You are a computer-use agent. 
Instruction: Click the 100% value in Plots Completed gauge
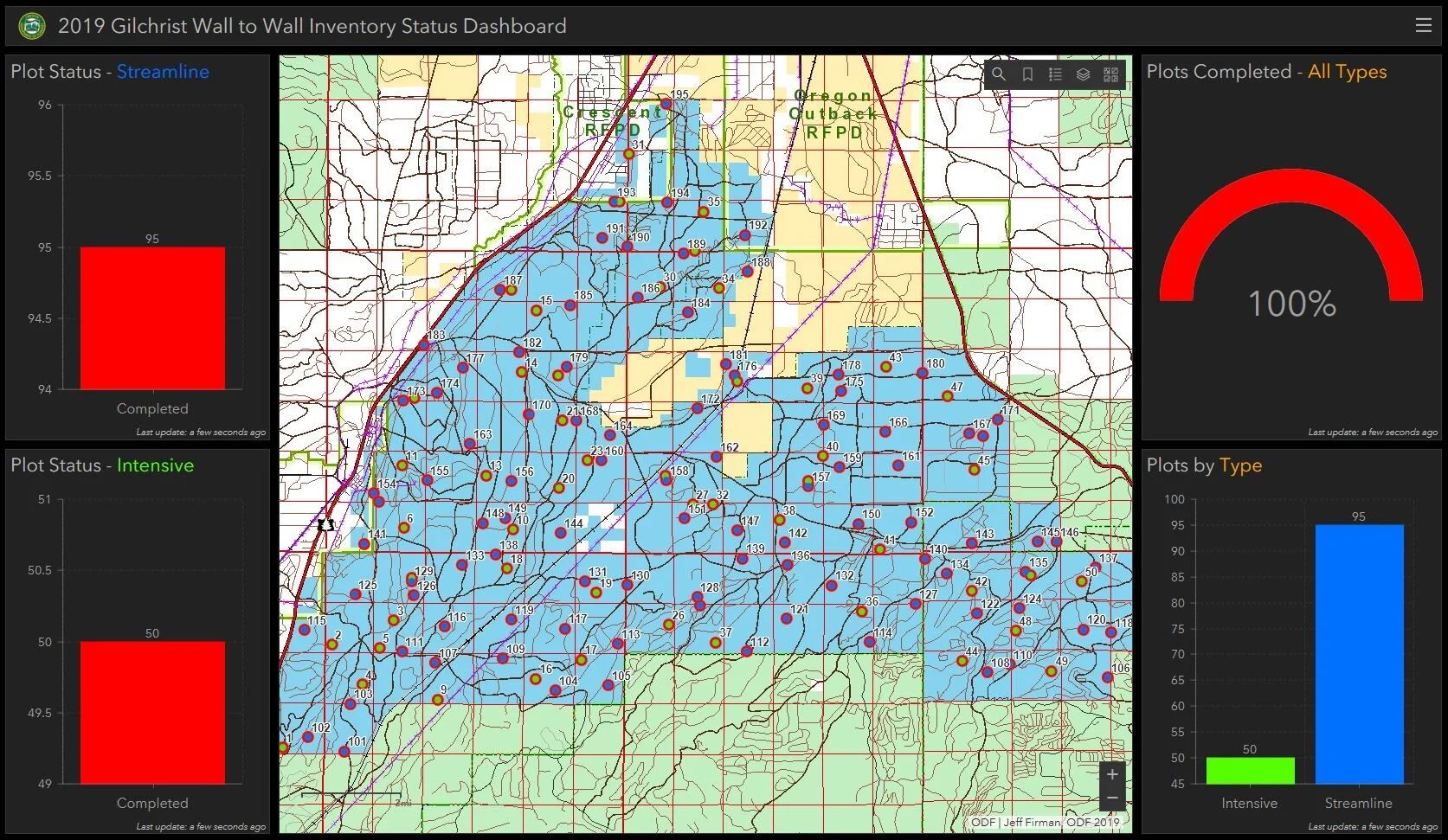(1291, 304)
